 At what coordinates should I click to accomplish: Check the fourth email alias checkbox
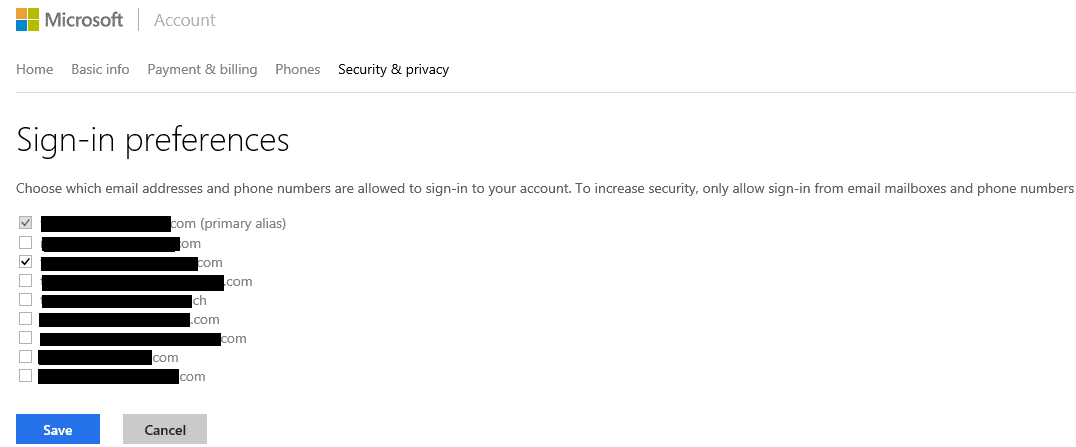(x=25, y=280)
